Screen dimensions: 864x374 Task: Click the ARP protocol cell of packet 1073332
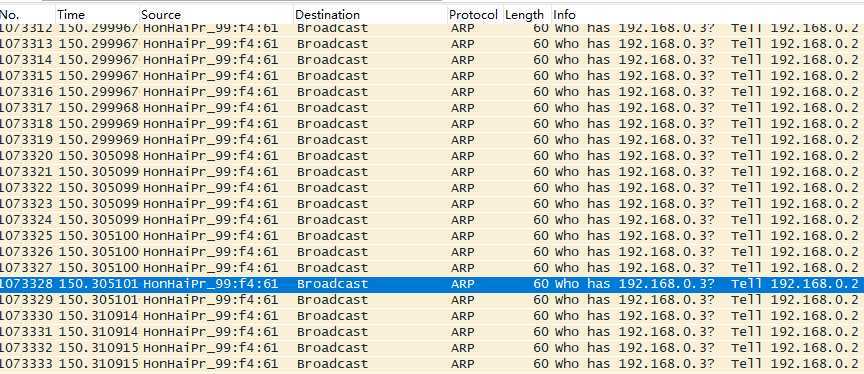coord(462,348)
